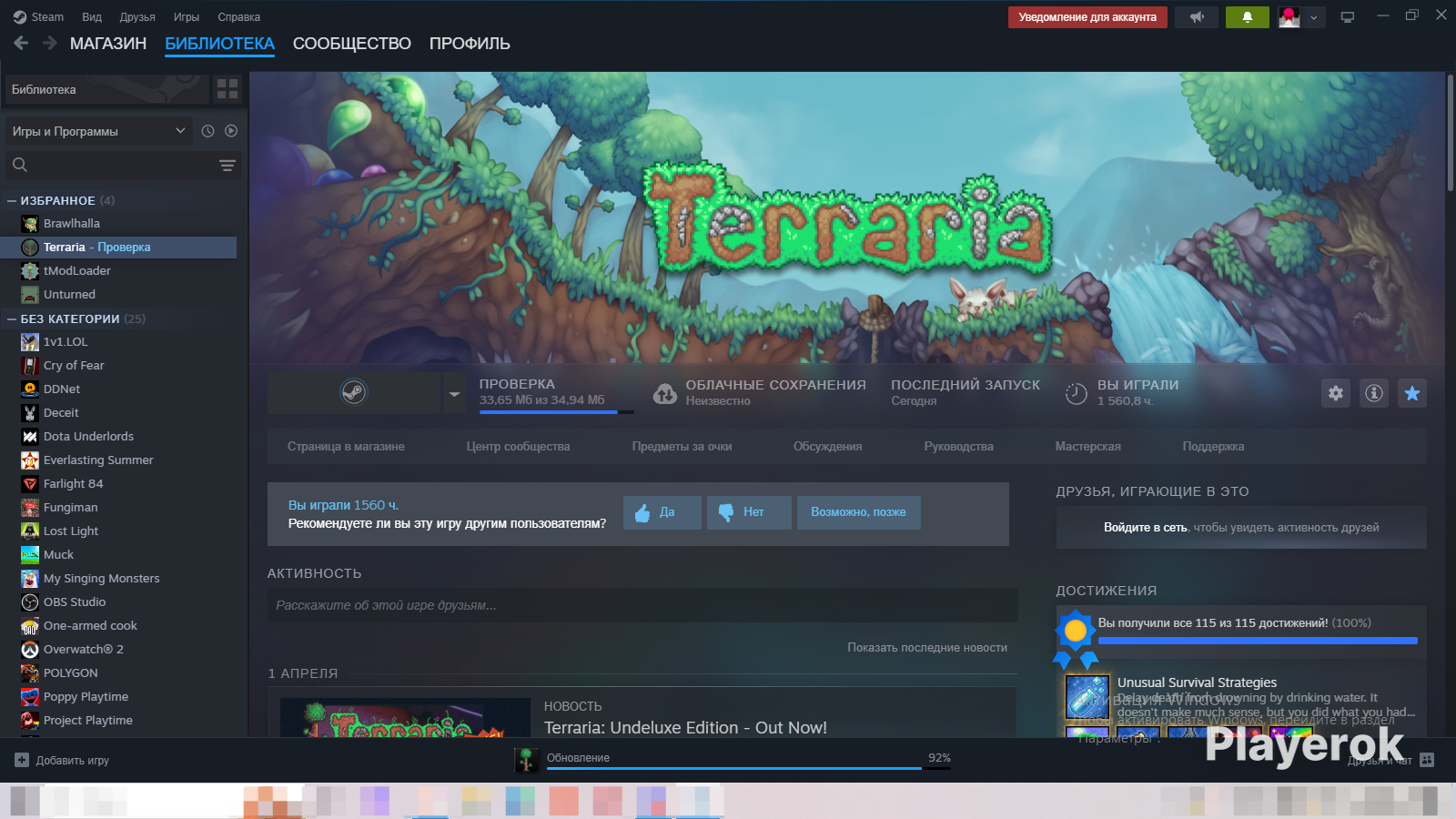Click the Terraria news thumbnail

(x=405, y=718)
